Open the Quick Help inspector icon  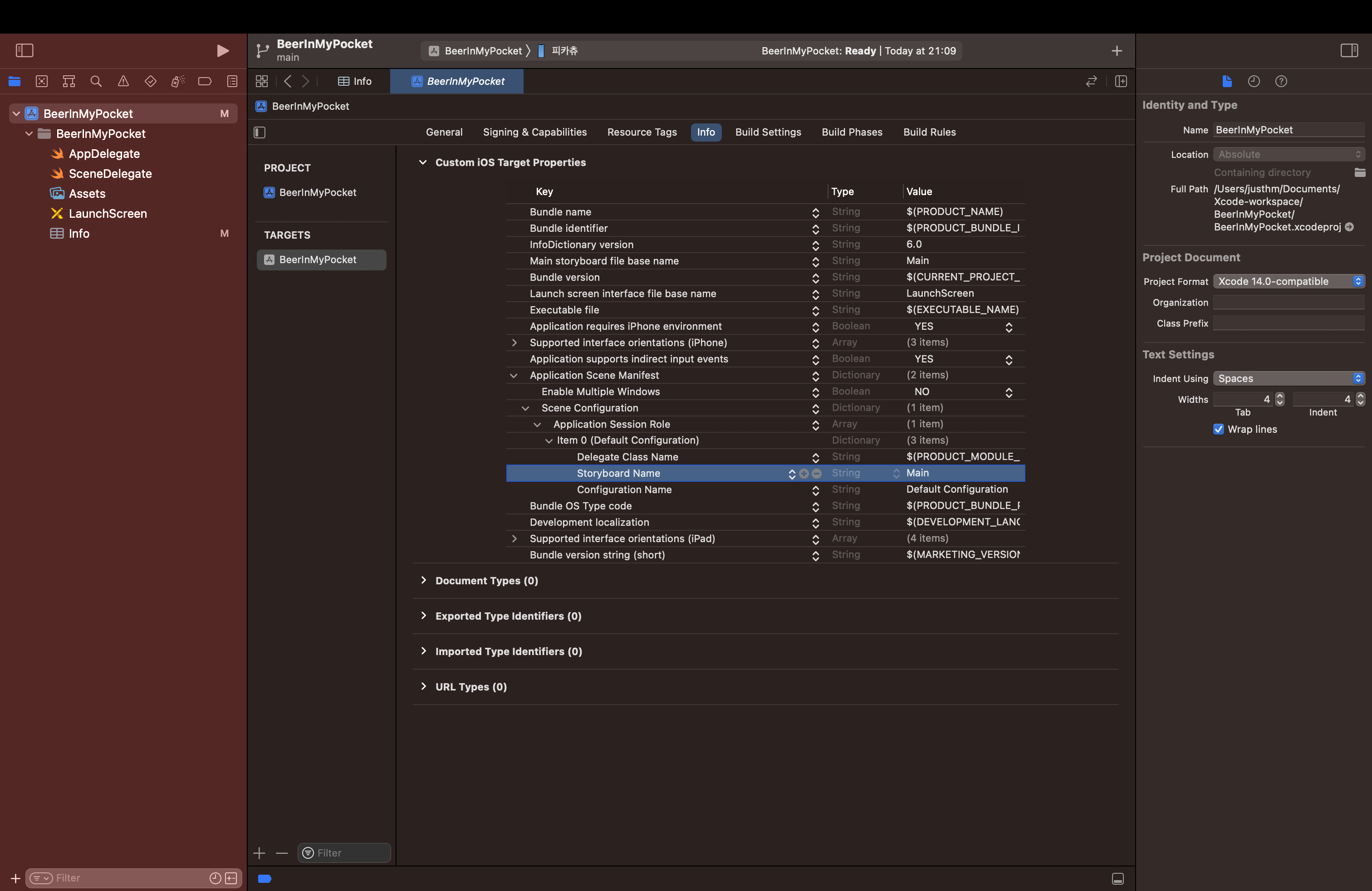[1280, 81]
